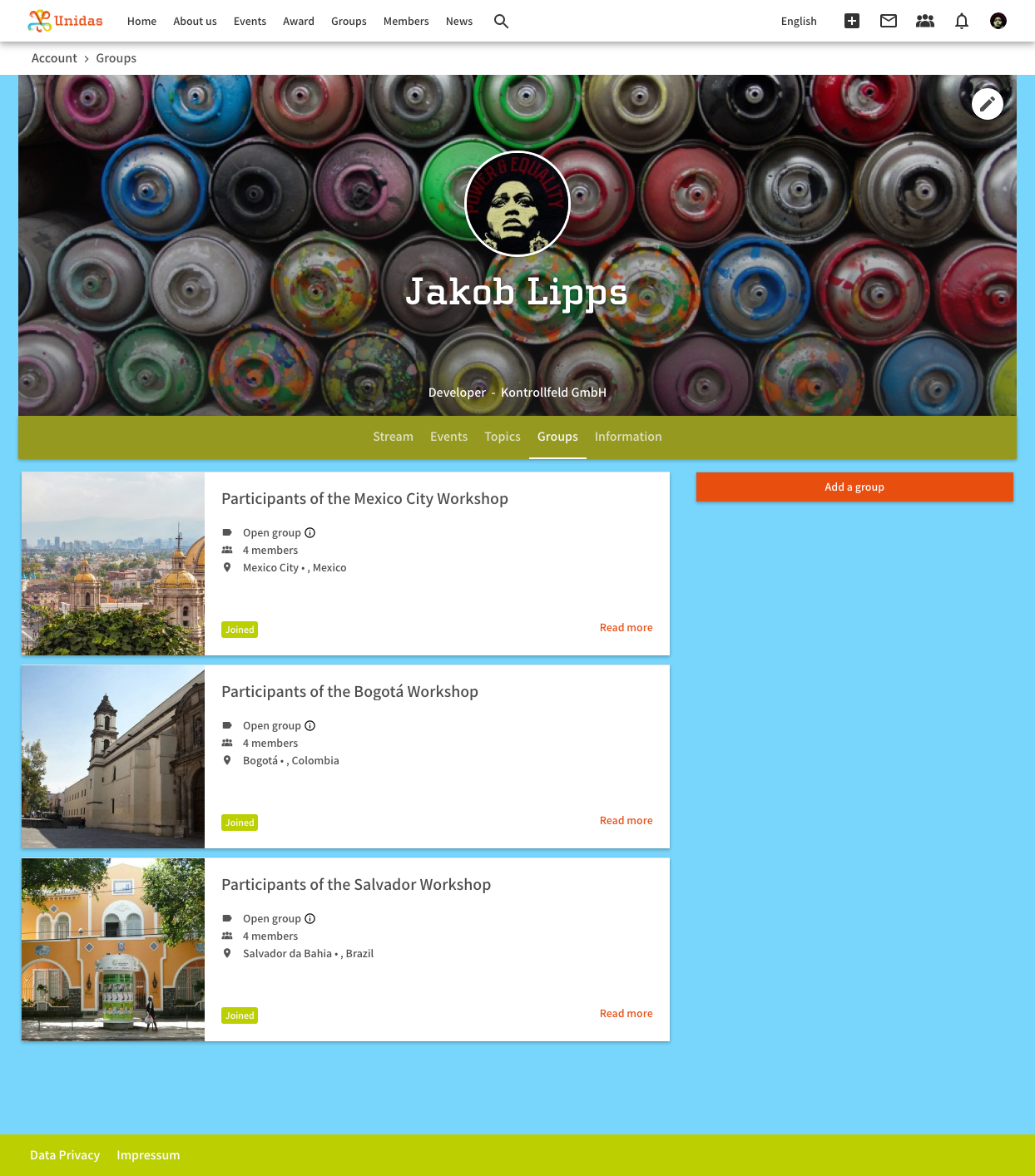Click the Add a group button
The height and width of the screenshot is (1176, 1035).
854,487
